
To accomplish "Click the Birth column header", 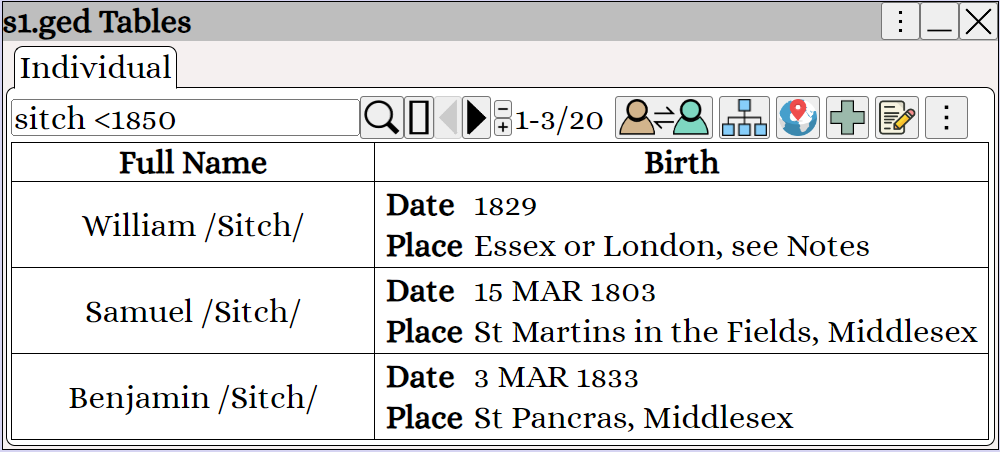I will [681, 163].
